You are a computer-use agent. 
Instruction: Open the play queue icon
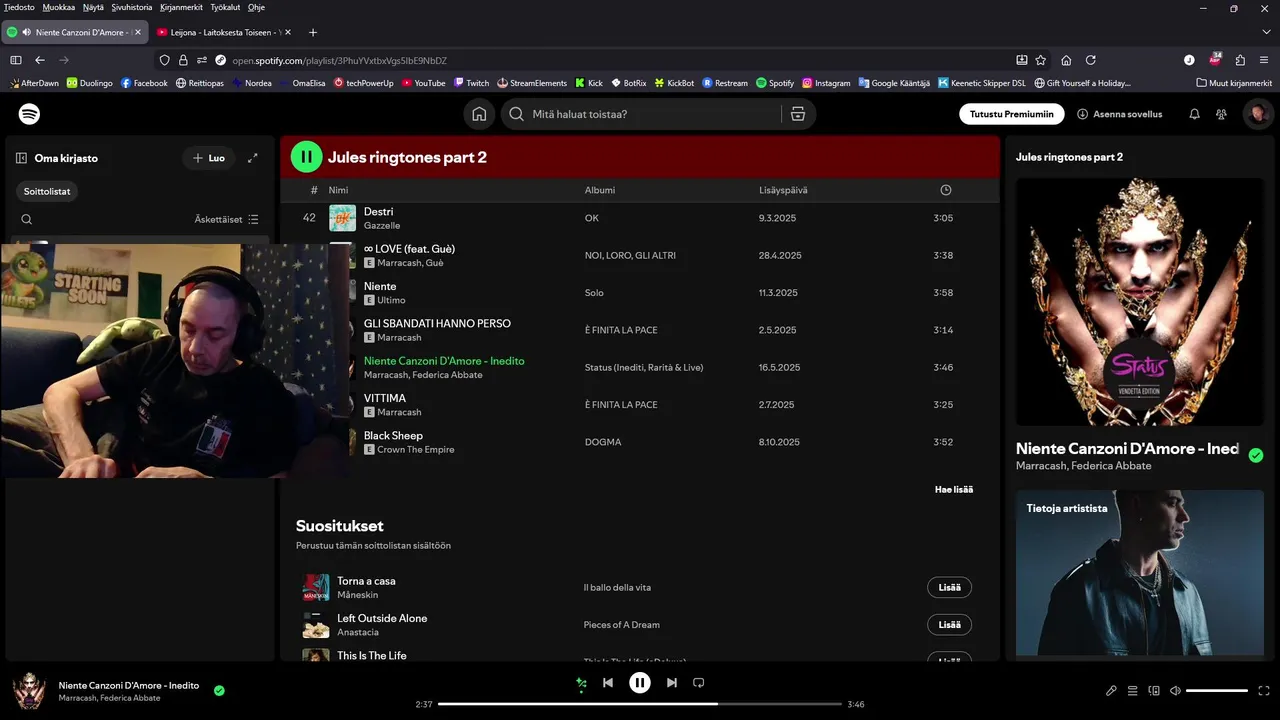[1133, 691]
